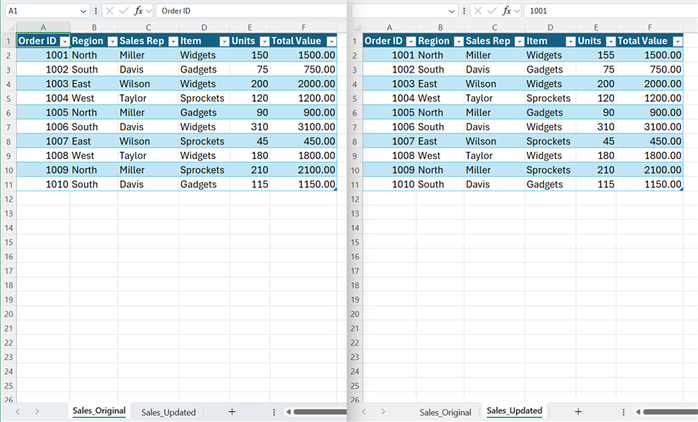
Task: Open Region filter dropdown in right window
Action: (x=459, y=41)
